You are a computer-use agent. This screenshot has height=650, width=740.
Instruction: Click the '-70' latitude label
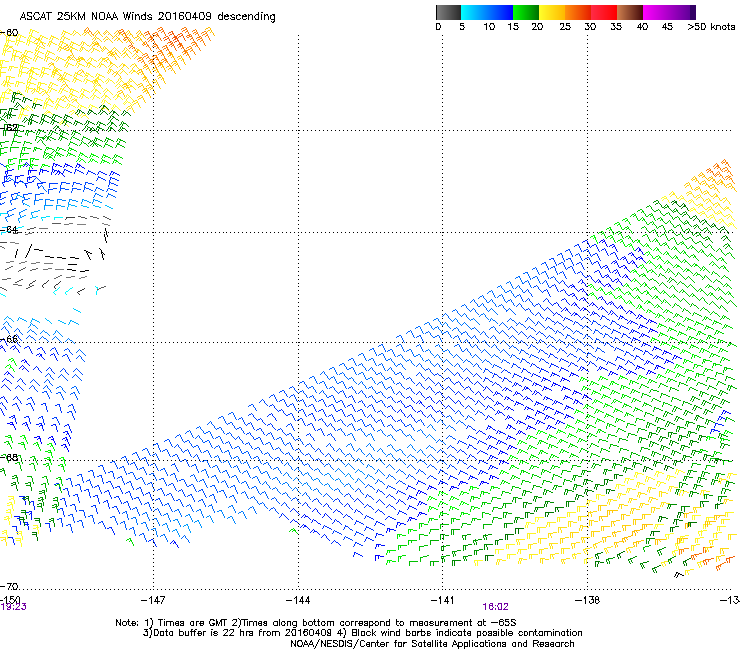tap(9, 586)
